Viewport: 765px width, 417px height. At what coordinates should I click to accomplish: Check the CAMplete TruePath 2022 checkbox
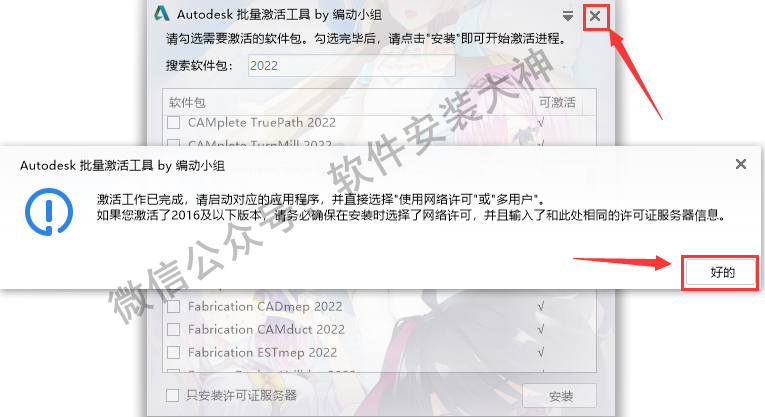174,122
